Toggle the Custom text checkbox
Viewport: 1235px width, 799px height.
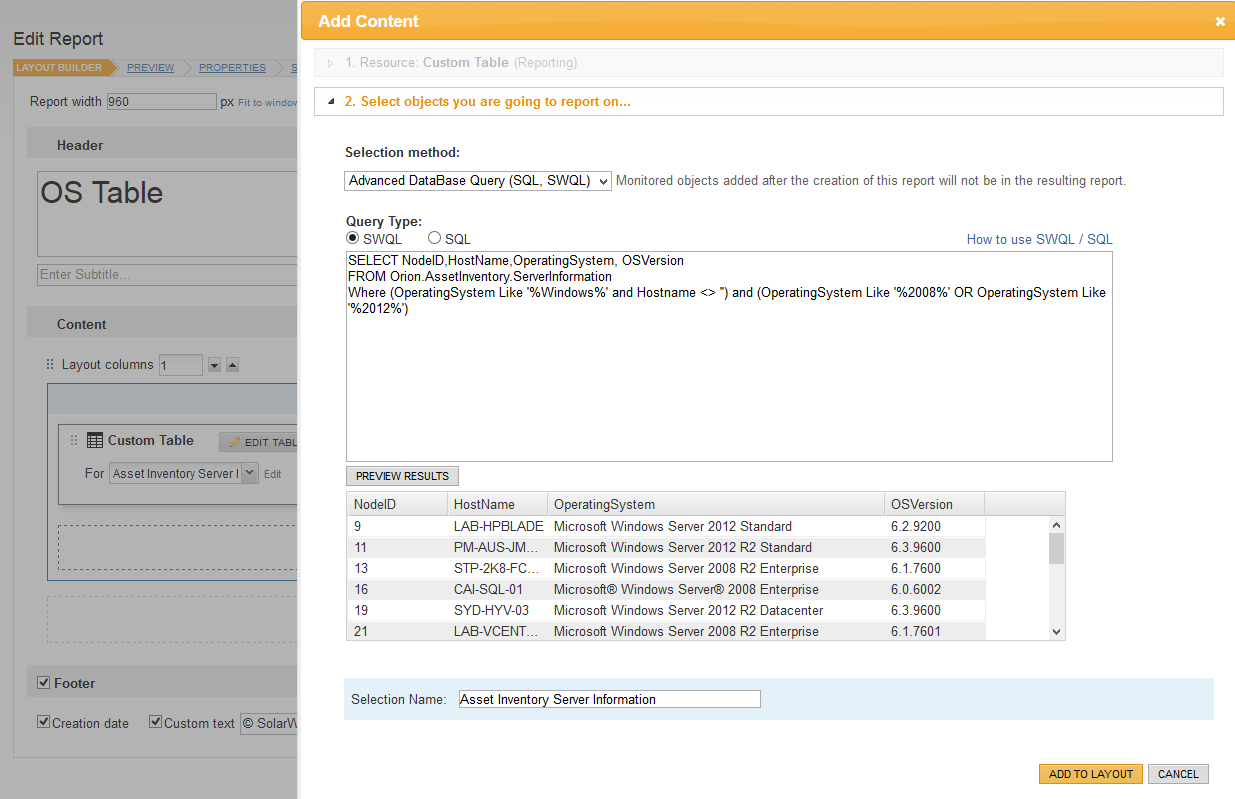[155, 722]
